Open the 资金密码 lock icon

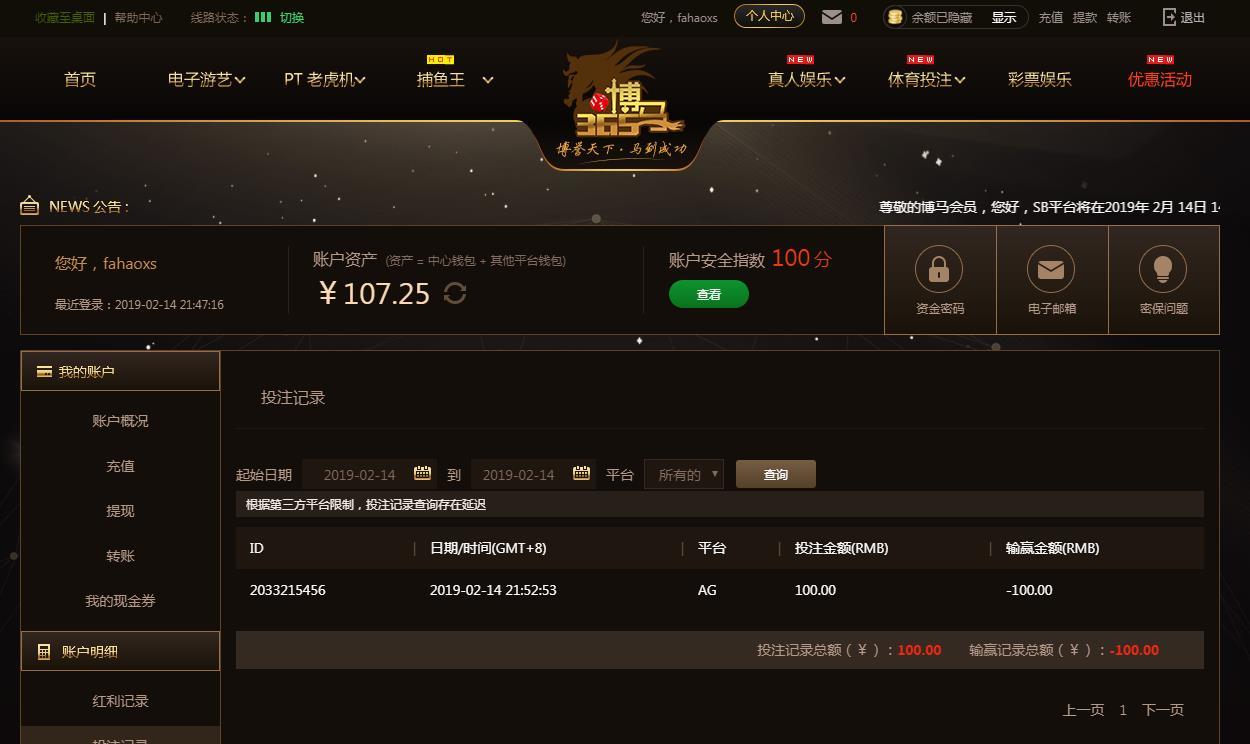[939, 268]
